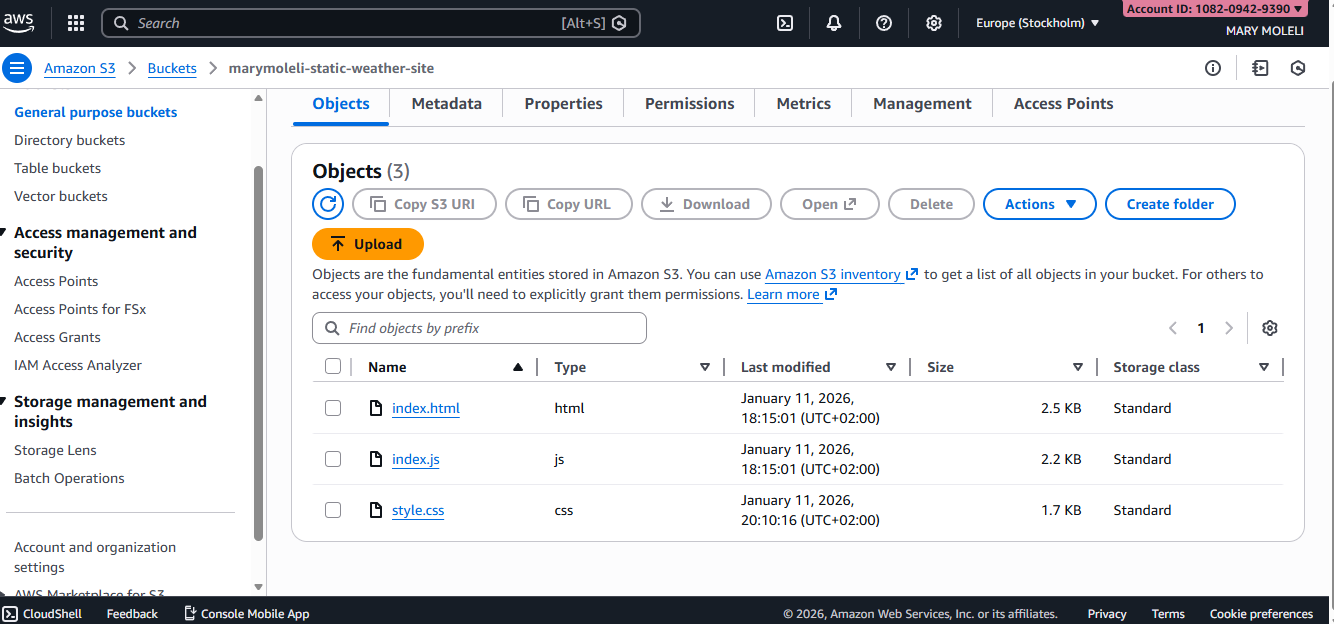Open the help question mark icon
This screenshot has height=624, width=1334.
coord(884,23)
